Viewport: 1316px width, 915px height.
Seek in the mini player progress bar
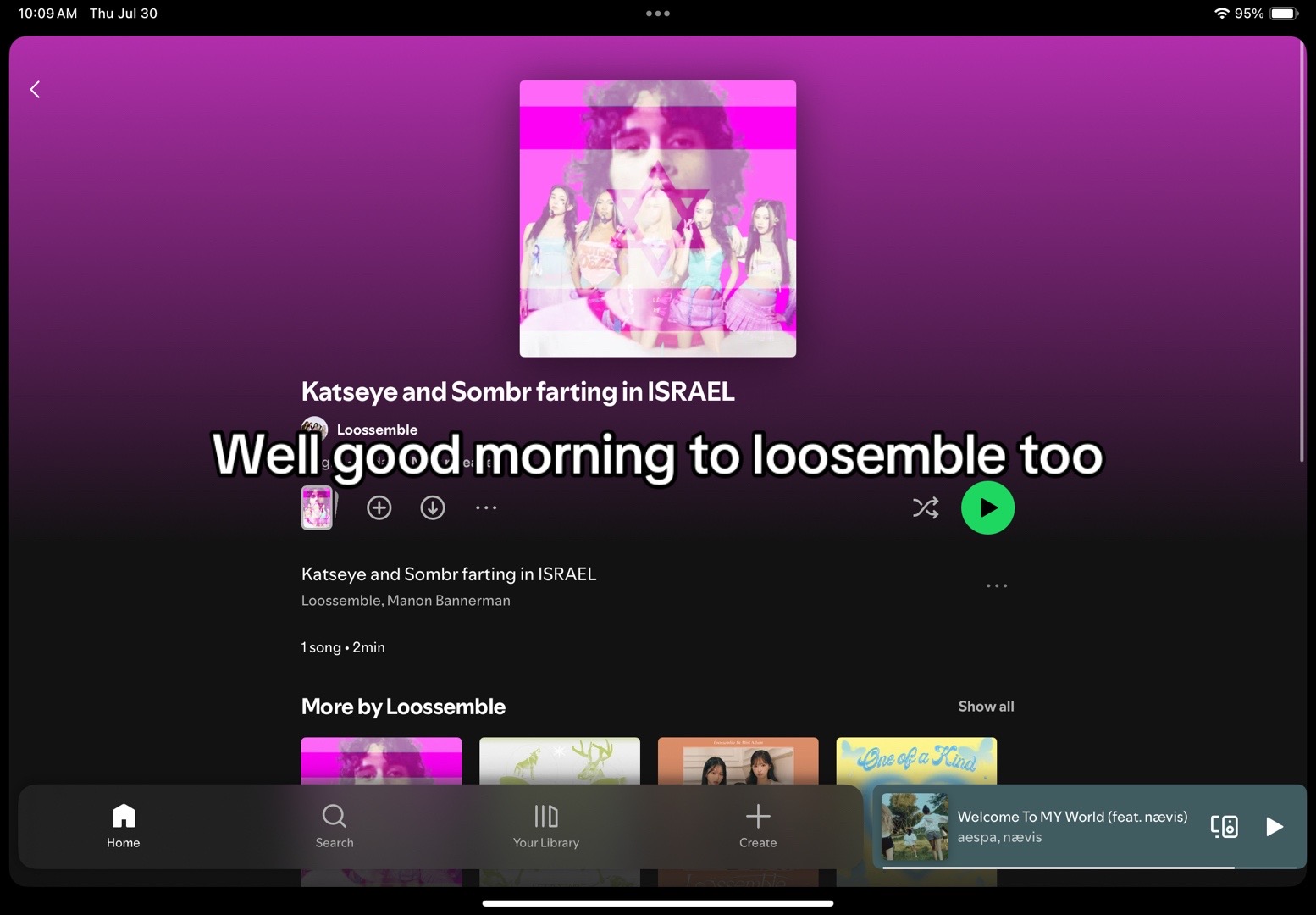1089,868
